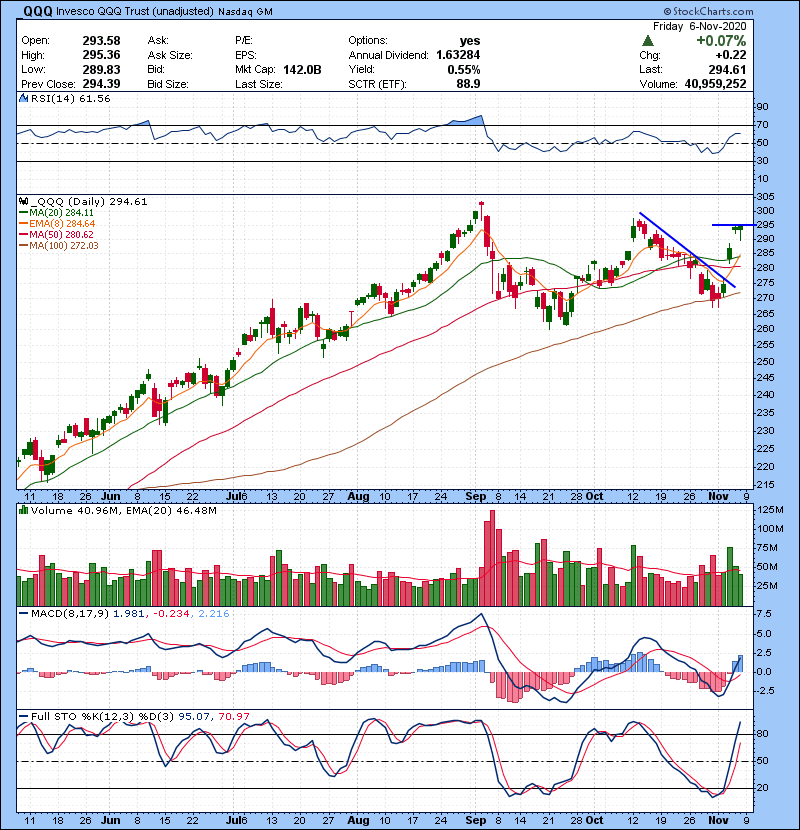Click the volume bars icon beside Volume label
800x830 pixels.
tap(23, 510)
